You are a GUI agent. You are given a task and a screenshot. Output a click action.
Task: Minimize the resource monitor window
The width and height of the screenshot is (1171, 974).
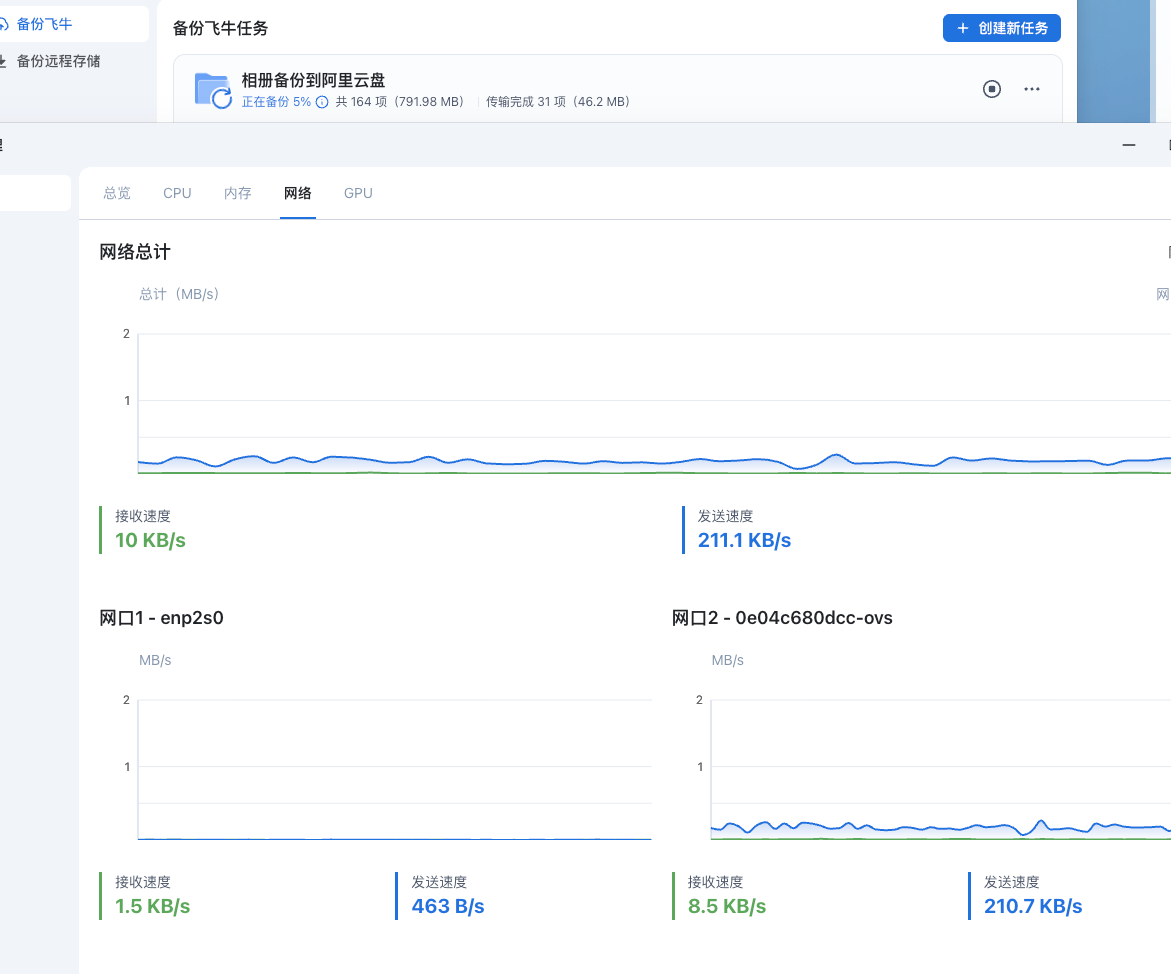coord(1128,145)
